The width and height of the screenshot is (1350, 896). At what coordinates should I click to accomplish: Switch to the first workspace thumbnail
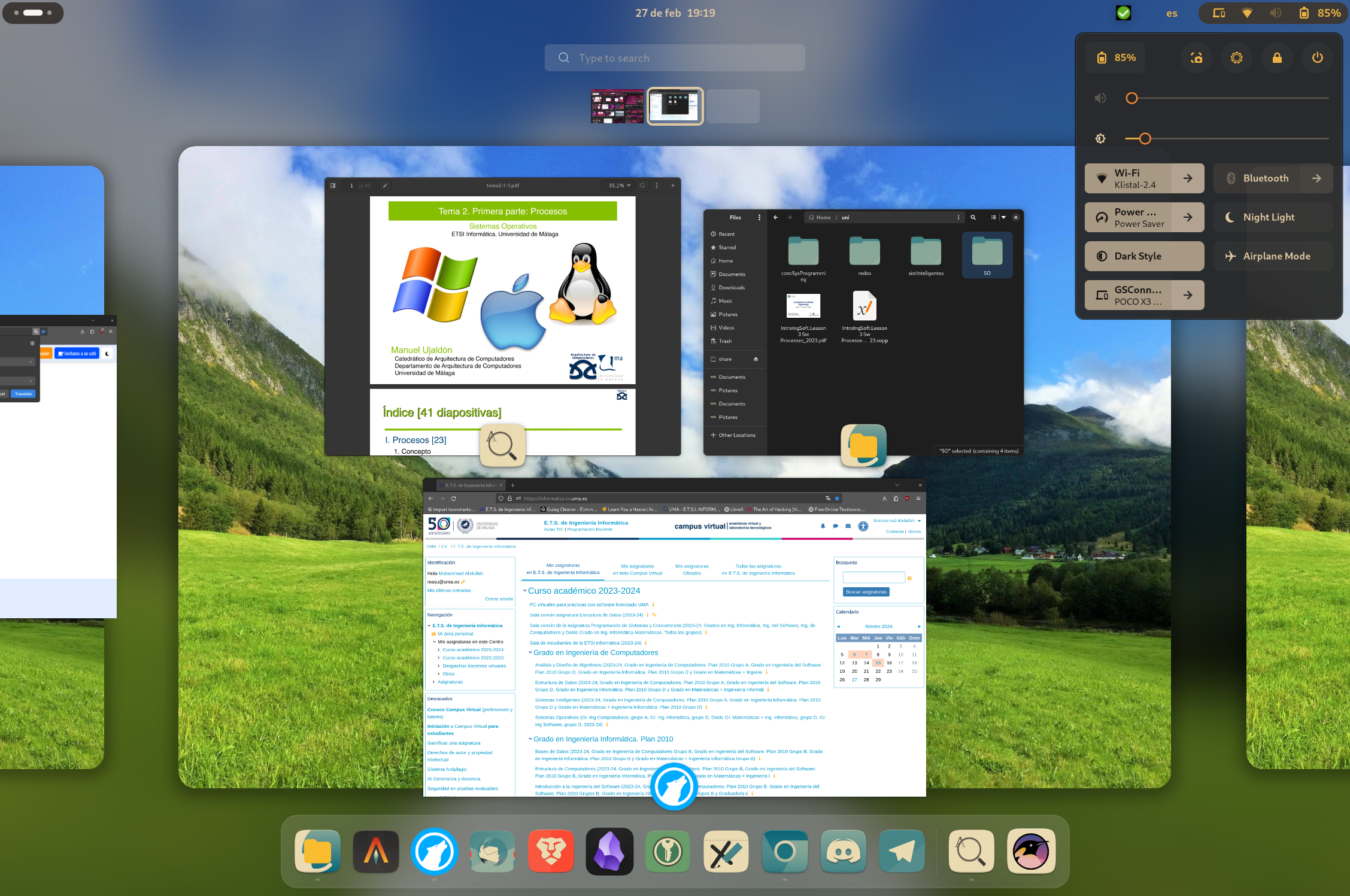pyautogui.click(x=617, y=107)
